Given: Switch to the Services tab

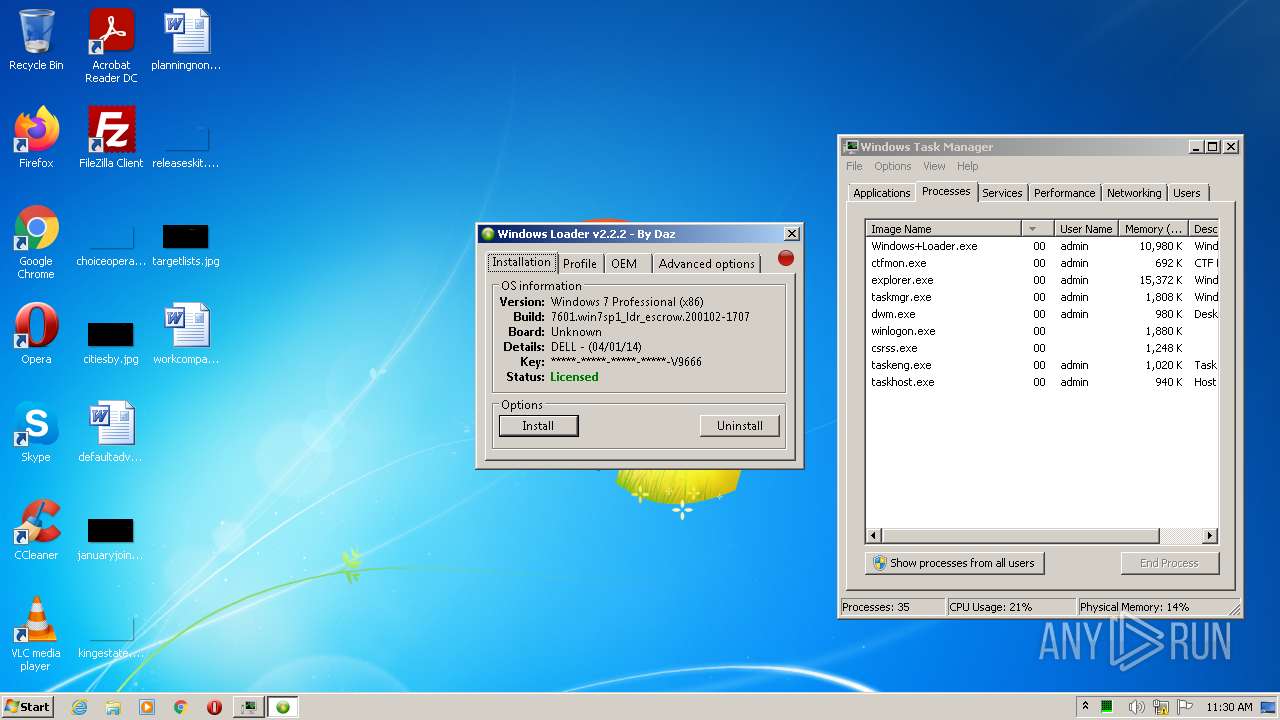Looking at the screenshot, I should click(1002, 193).
